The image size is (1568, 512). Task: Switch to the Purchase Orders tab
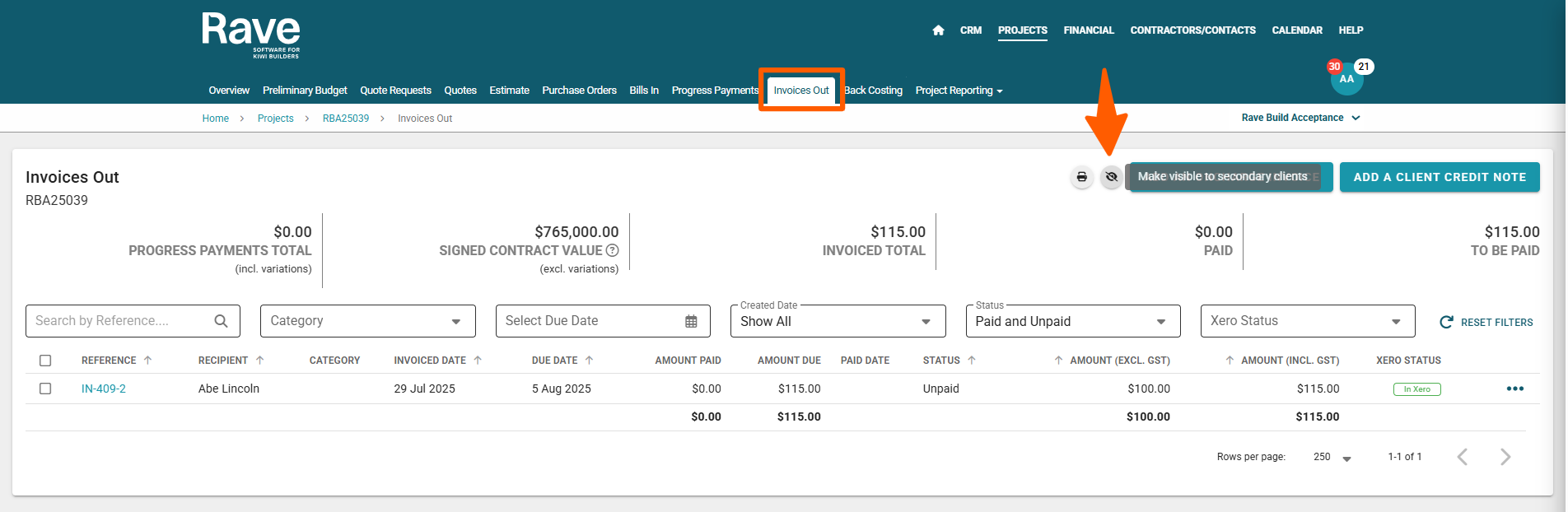(579, 91)
